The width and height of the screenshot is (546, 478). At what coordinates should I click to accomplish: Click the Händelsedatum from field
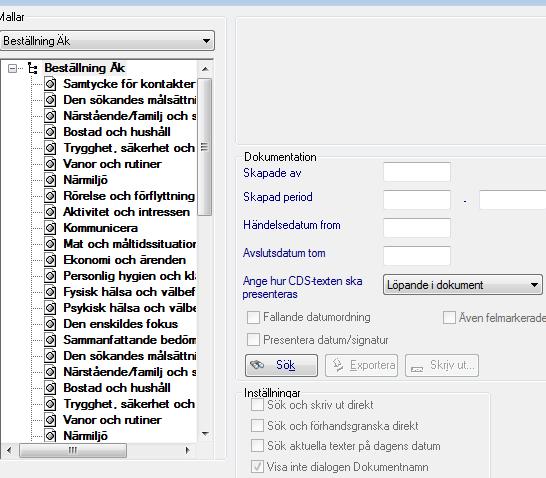(417, 228)
